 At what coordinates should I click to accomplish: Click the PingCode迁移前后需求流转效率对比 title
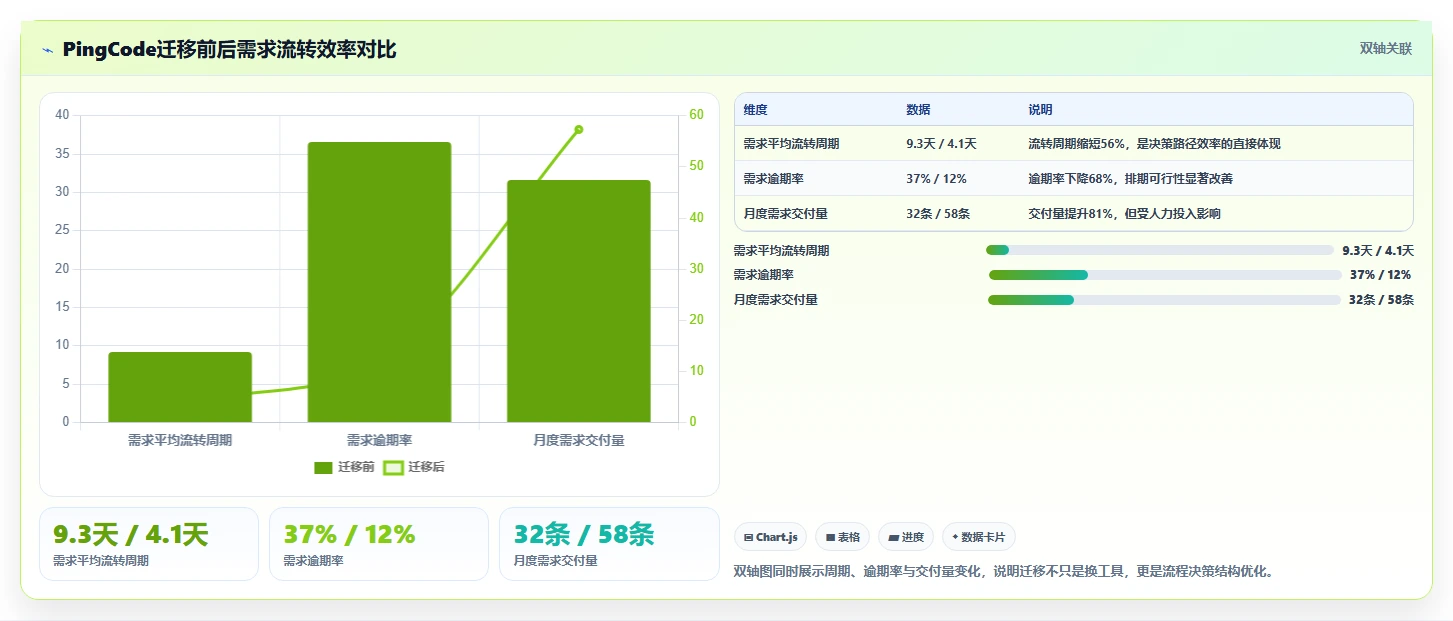tap(229, 50)
